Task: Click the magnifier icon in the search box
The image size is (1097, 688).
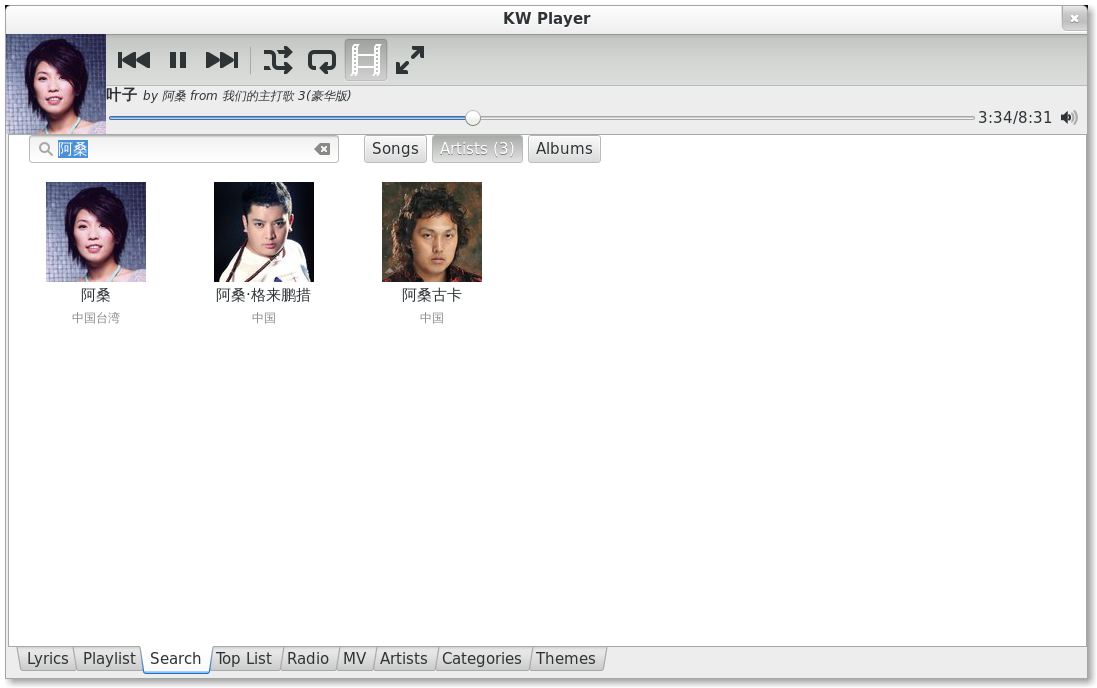Action: [45, 149]
